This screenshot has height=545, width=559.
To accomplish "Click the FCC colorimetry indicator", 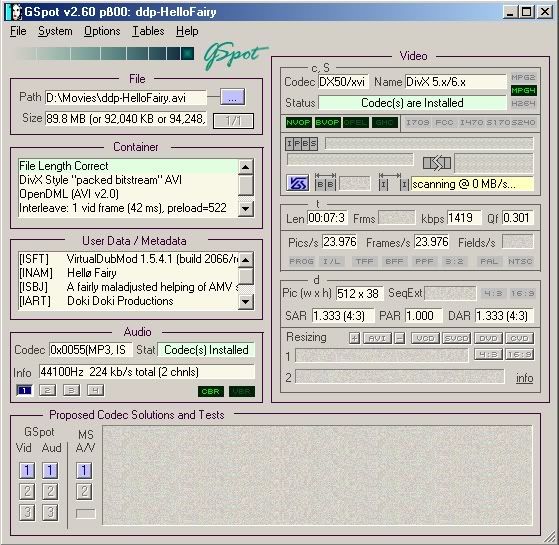I will click(444, 123).
